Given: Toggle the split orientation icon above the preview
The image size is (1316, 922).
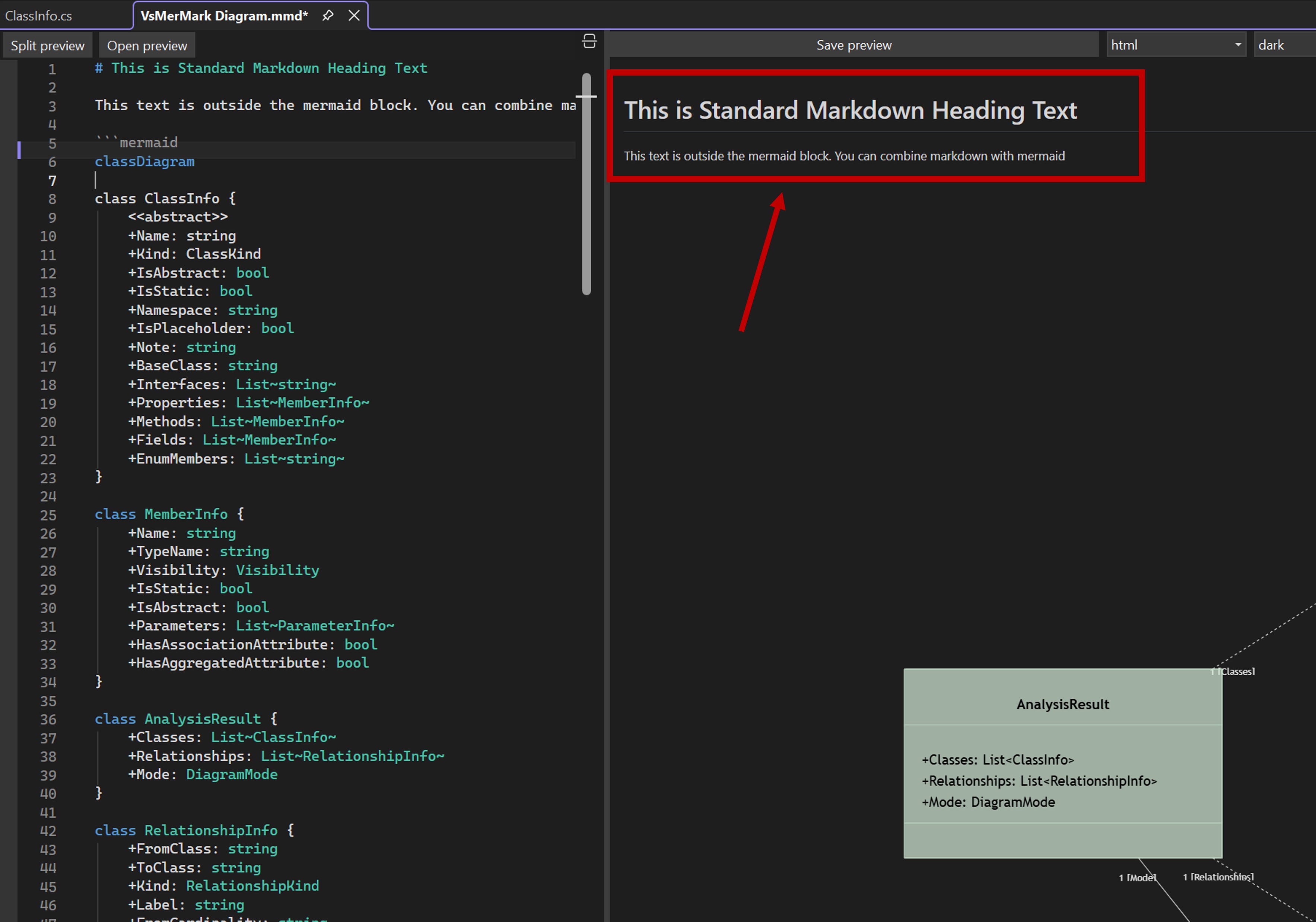Looking at the screenshot, I should tap(589, 41).
